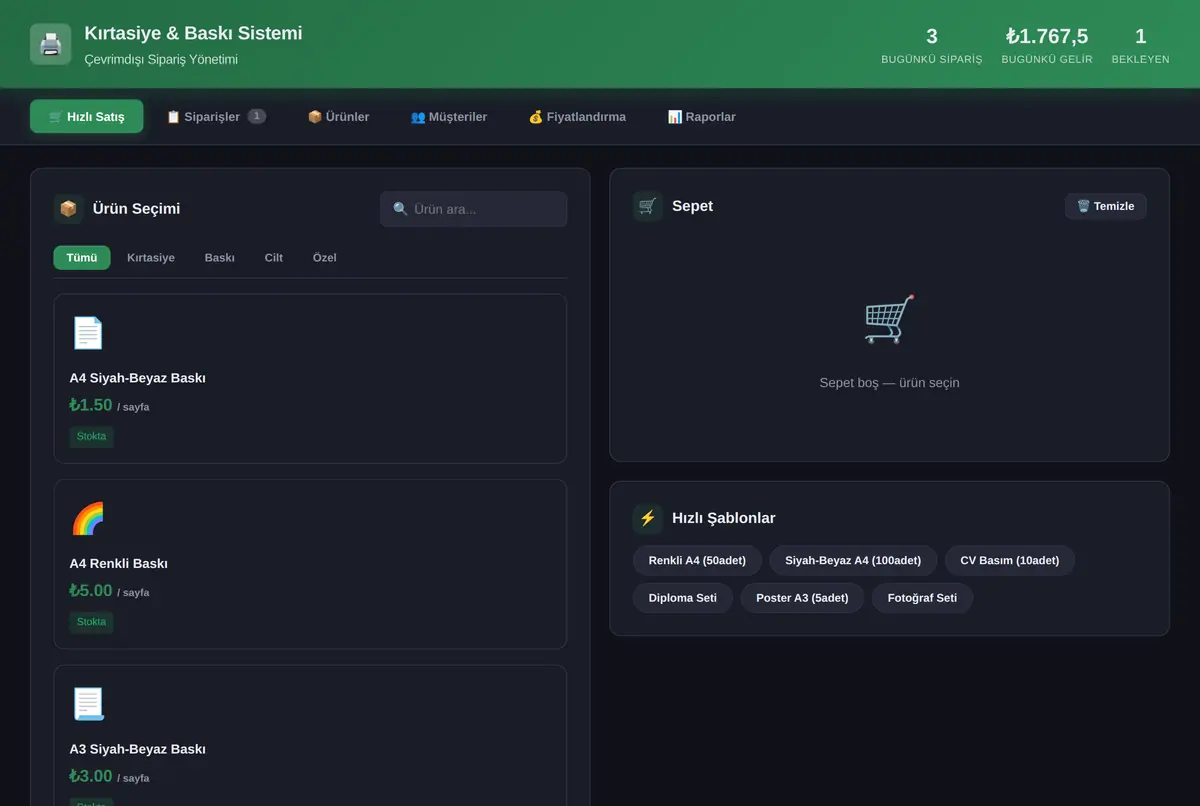
Task: Click the Bugünkü Gelir ₺1.767,5 figure
Action: (x=1047, y=37)
